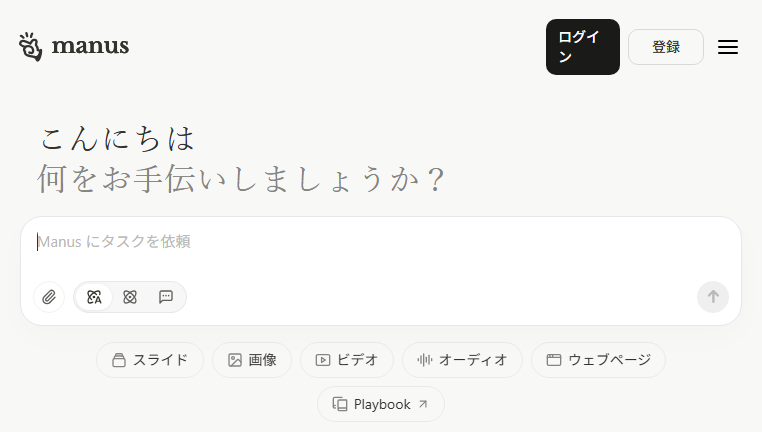Click the 何をお手伝いしましょうか？ heading
This screenshot has height=432, width=762.
point(241,179)
